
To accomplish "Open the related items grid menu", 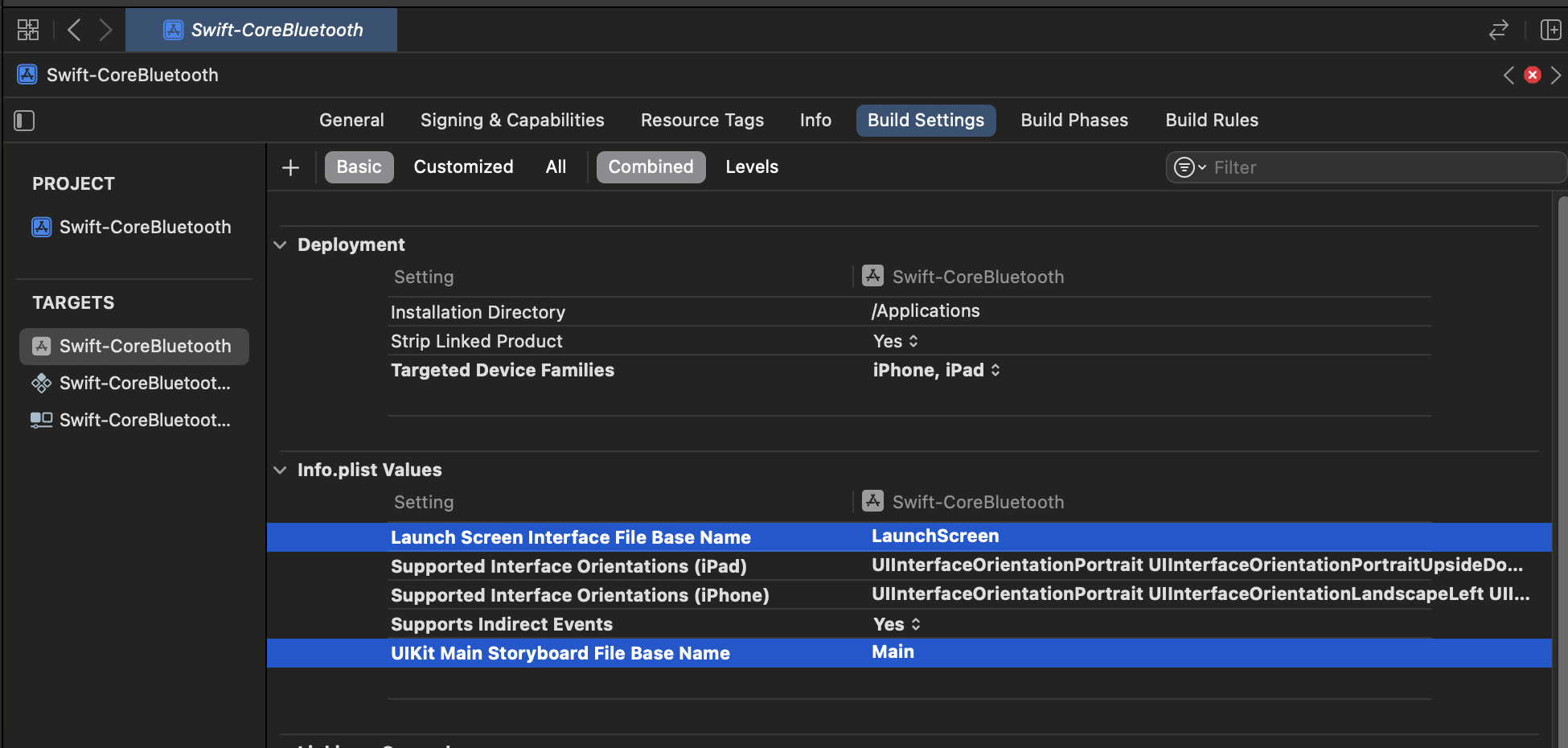I will (28, 30).
